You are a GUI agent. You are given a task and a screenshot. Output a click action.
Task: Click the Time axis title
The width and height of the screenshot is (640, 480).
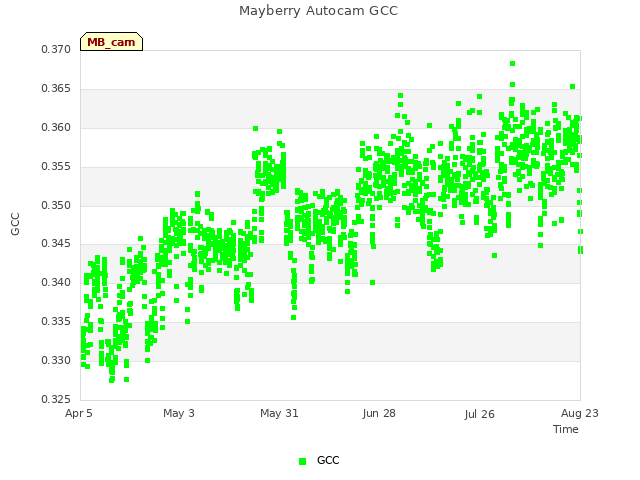(566, 429)
